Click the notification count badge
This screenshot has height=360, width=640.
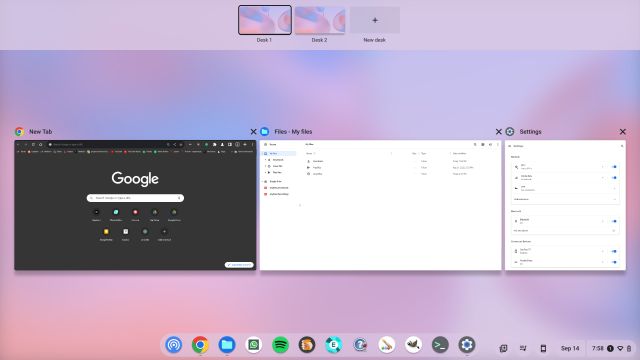[610, 348]
